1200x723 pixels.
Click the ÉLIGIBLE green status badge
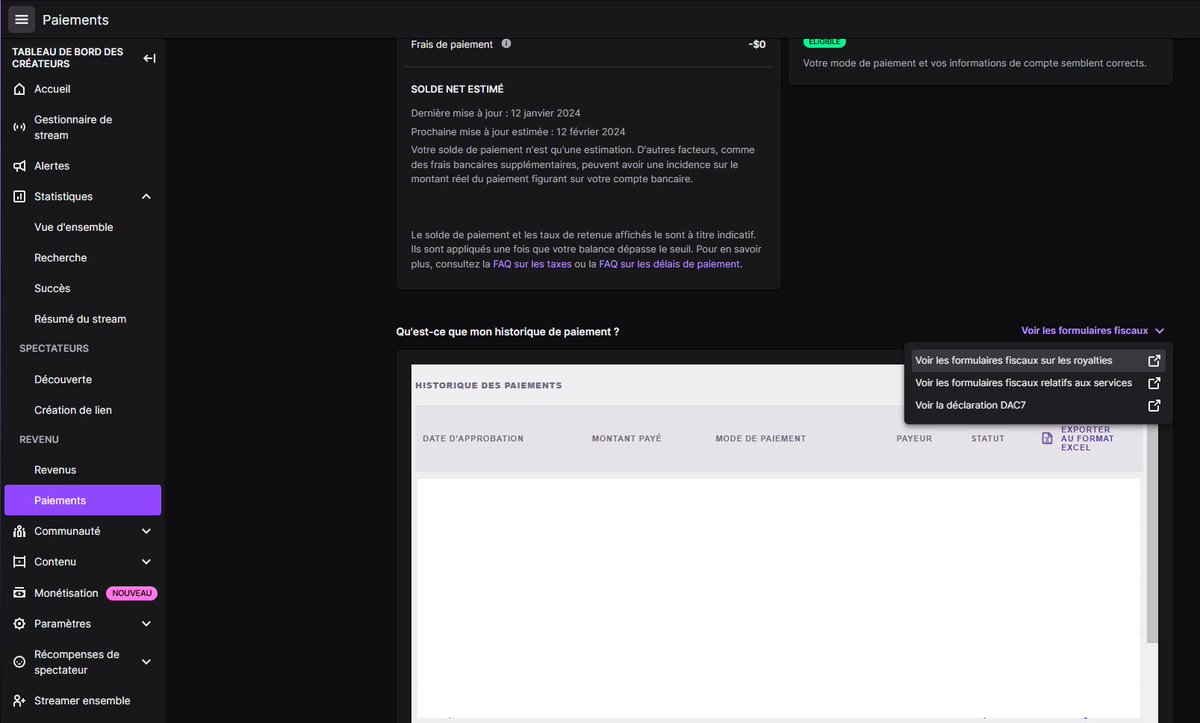pos(824,42)
